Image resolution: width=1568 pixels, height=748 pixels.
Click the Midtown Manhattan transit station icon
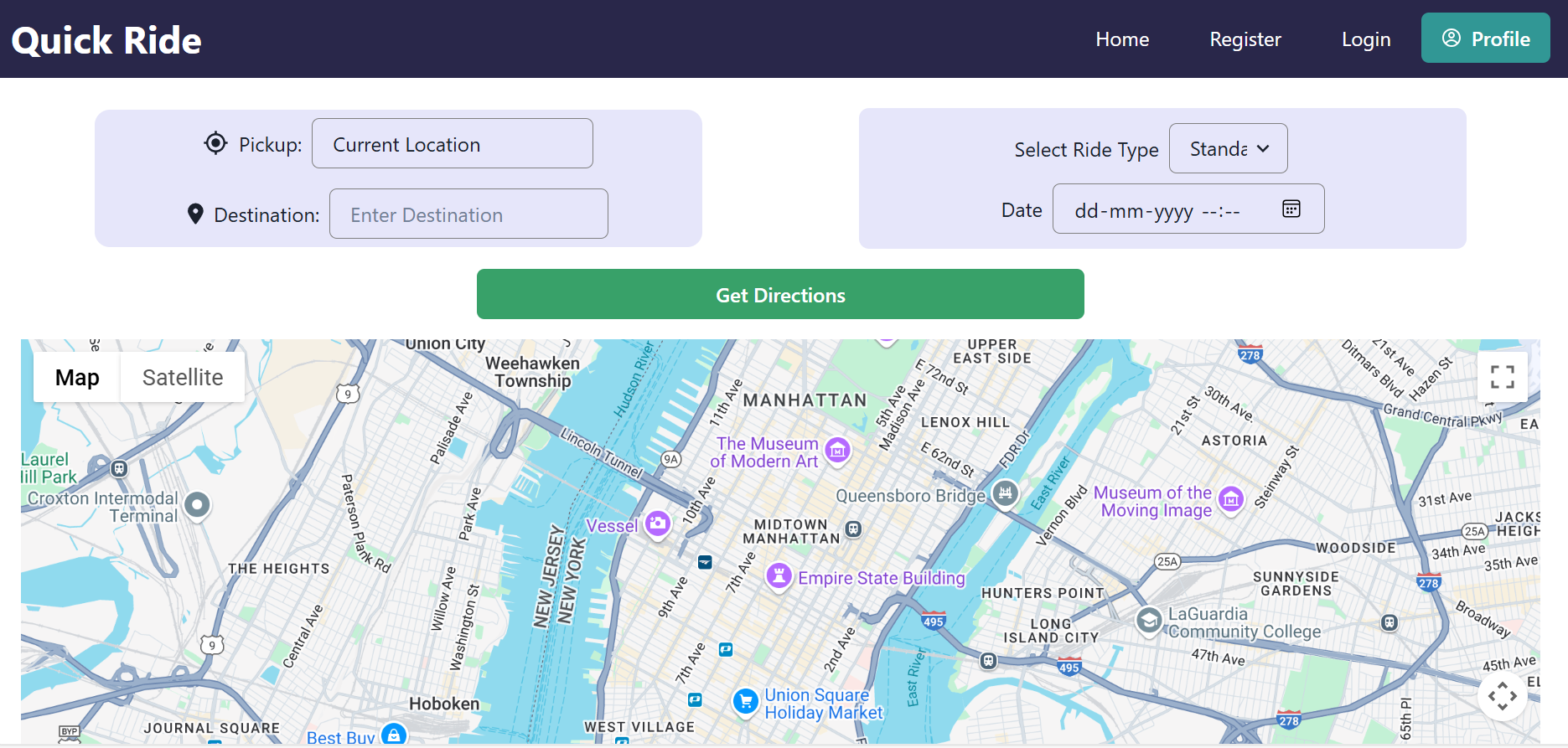click(x=853, y=529)
